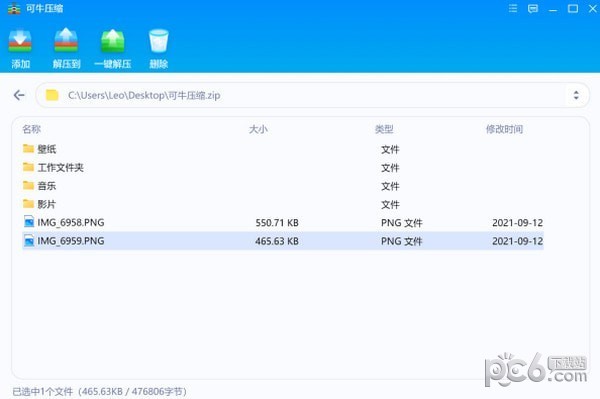The height and width of the screenshot is (399, 600).
Task: Select the 工作文件夹 folder
Action: click(x=283, y=167)
